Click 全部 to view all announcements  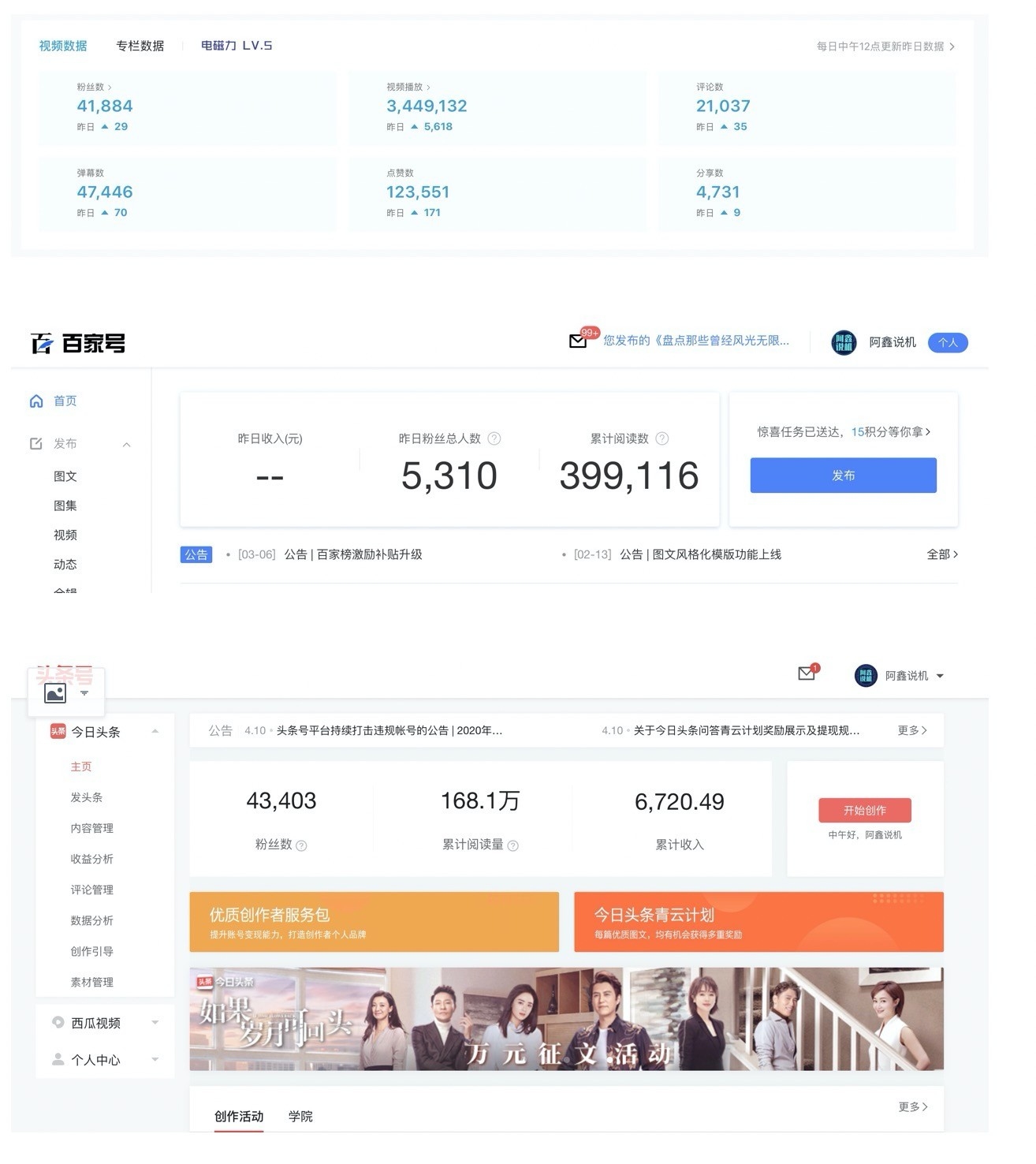pyautogui.click(x=942, y=554)
